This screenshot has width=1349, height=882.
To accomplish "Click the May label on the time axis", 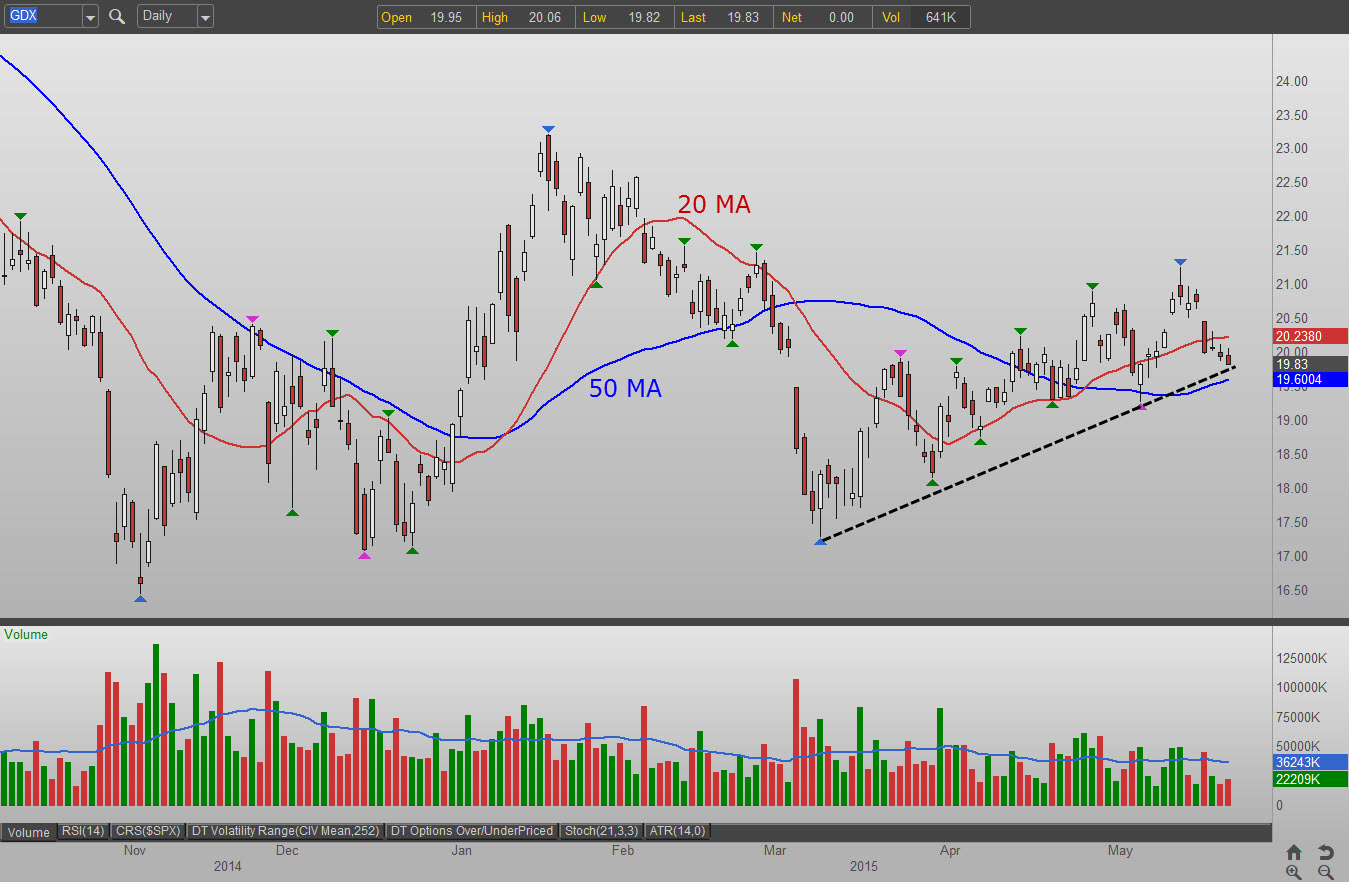I will (1121, 851).
